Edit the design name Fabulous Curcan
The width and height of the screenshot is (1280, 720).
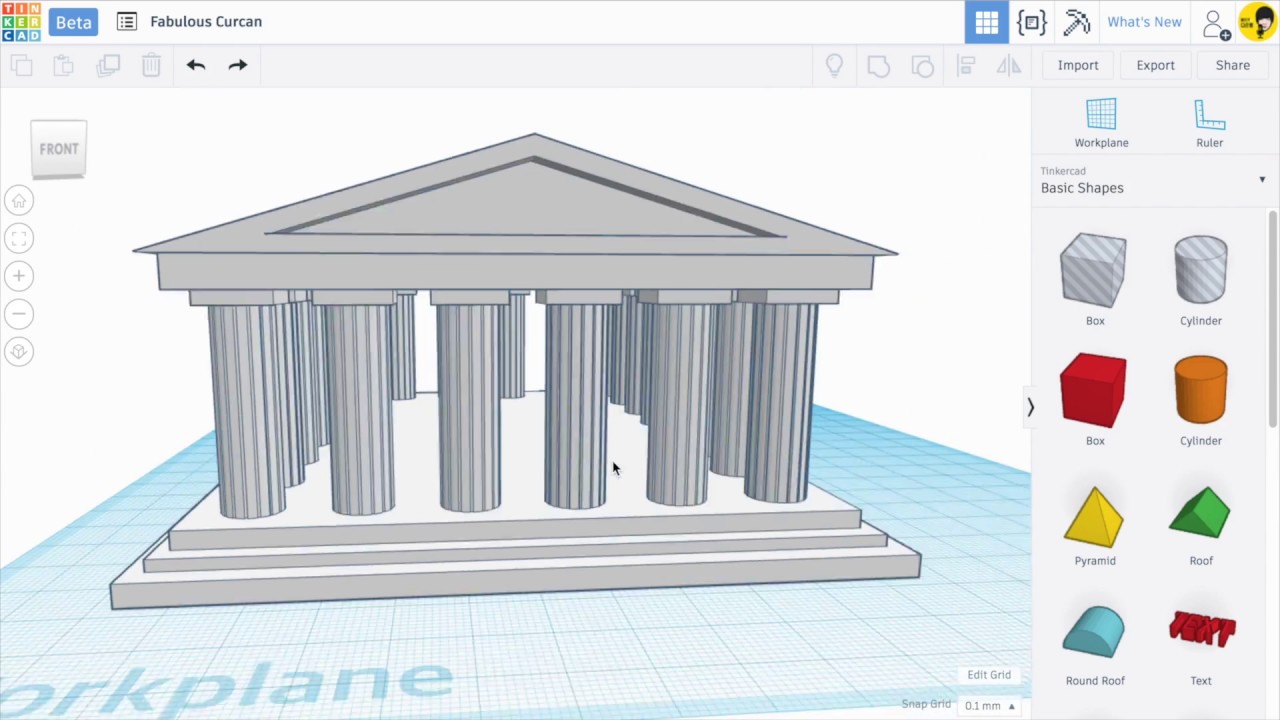pos(206,21)
